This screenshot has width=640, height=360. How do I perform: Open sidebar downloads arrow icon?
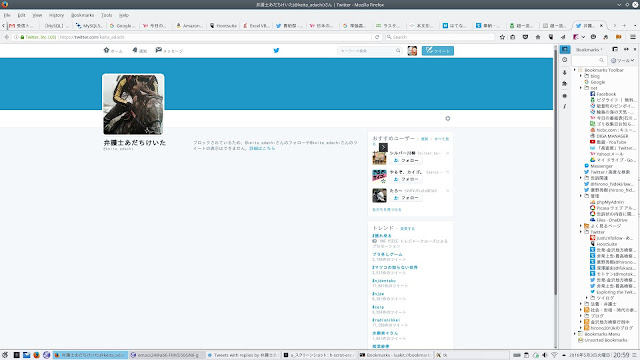(564, 72)
